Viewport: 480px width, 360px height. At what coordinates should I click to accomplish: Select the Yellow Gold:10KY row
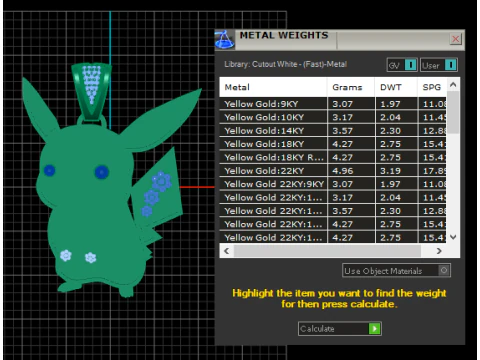[x=333, y=117]
